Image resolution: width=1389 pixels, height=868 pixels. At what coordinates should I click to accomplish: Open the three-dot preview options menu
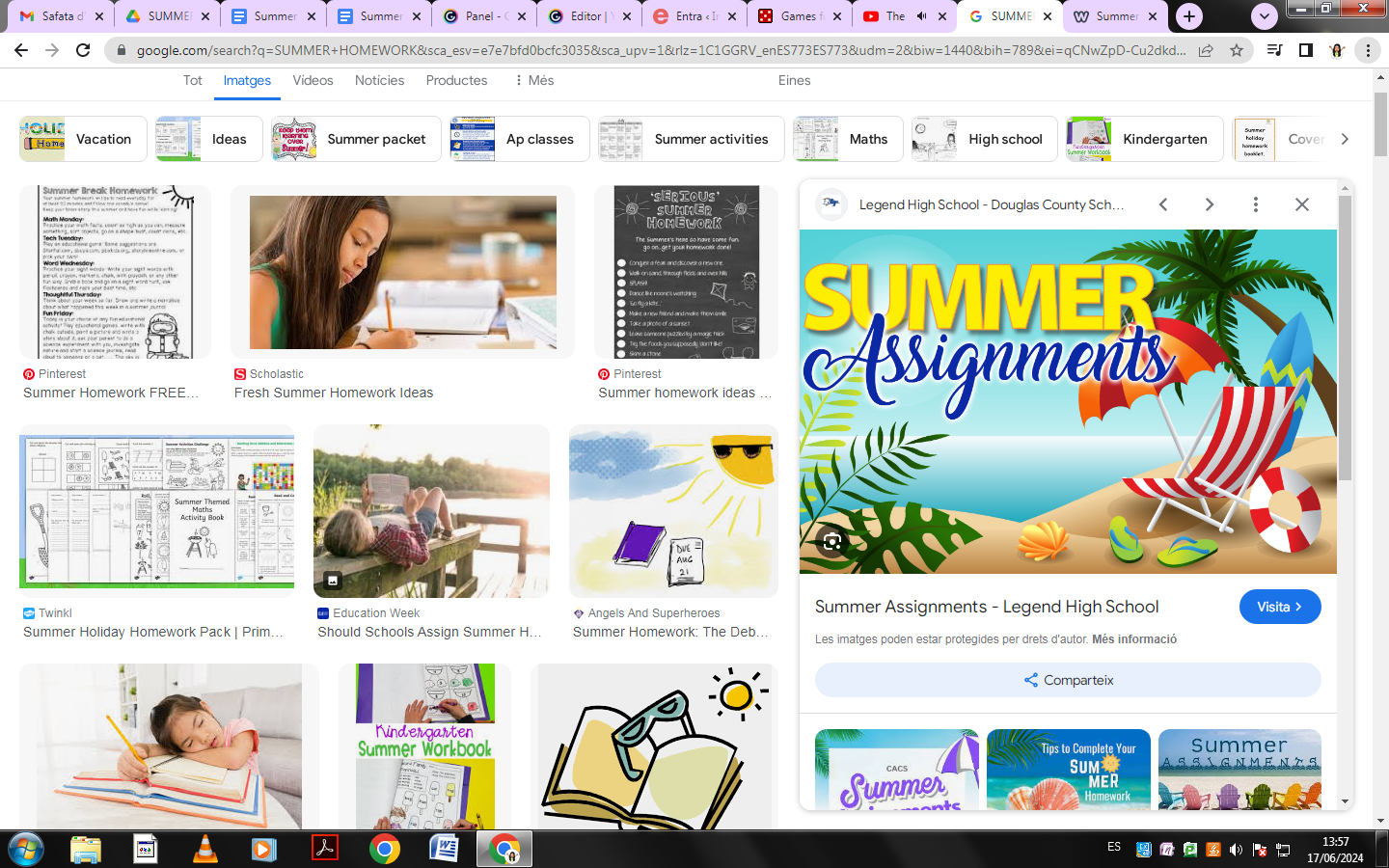[x=1255, y=204]
